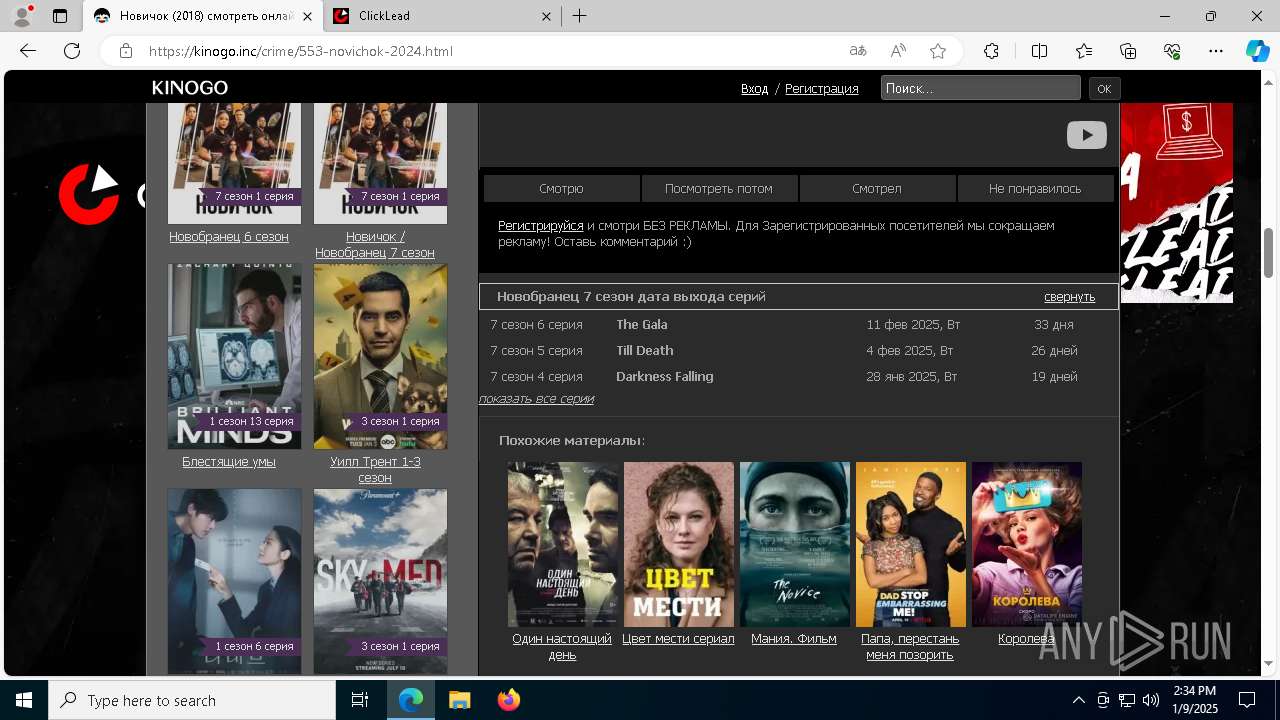Viewport: 1280px width, 720px height.
Task: Open the Регистрация link in the header
Action: pos(821,88)
